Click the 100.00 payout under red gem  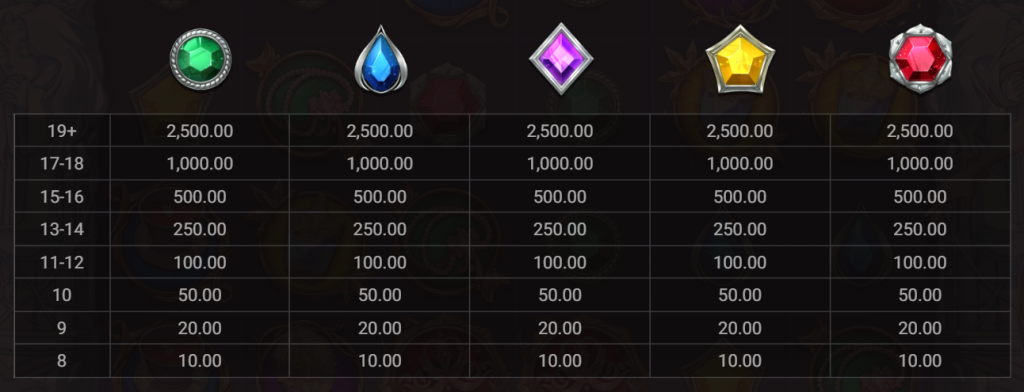pos(920,262)
